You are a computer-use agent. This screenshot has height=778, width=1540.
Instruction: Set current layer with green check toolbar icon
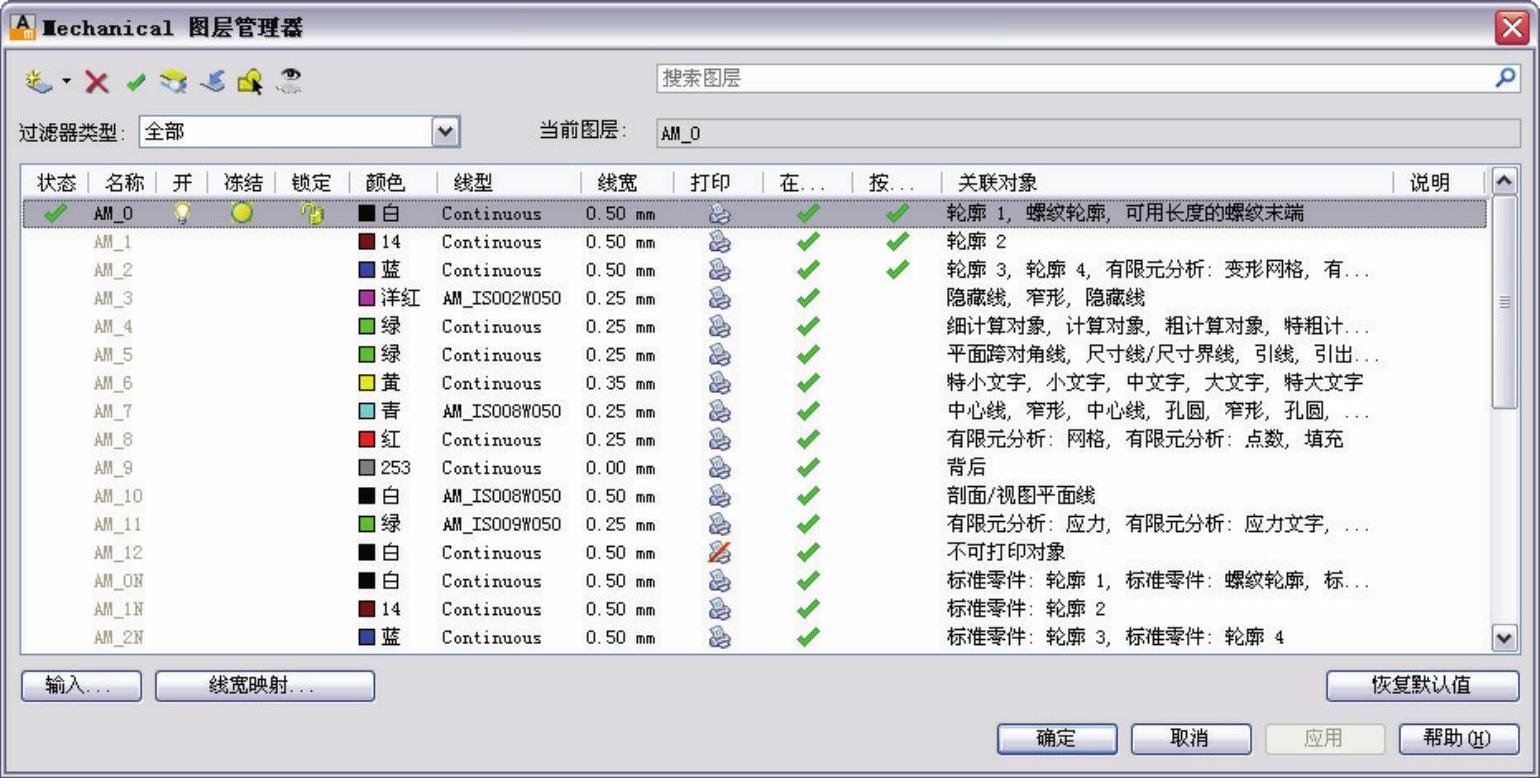(x=136, y=82)
